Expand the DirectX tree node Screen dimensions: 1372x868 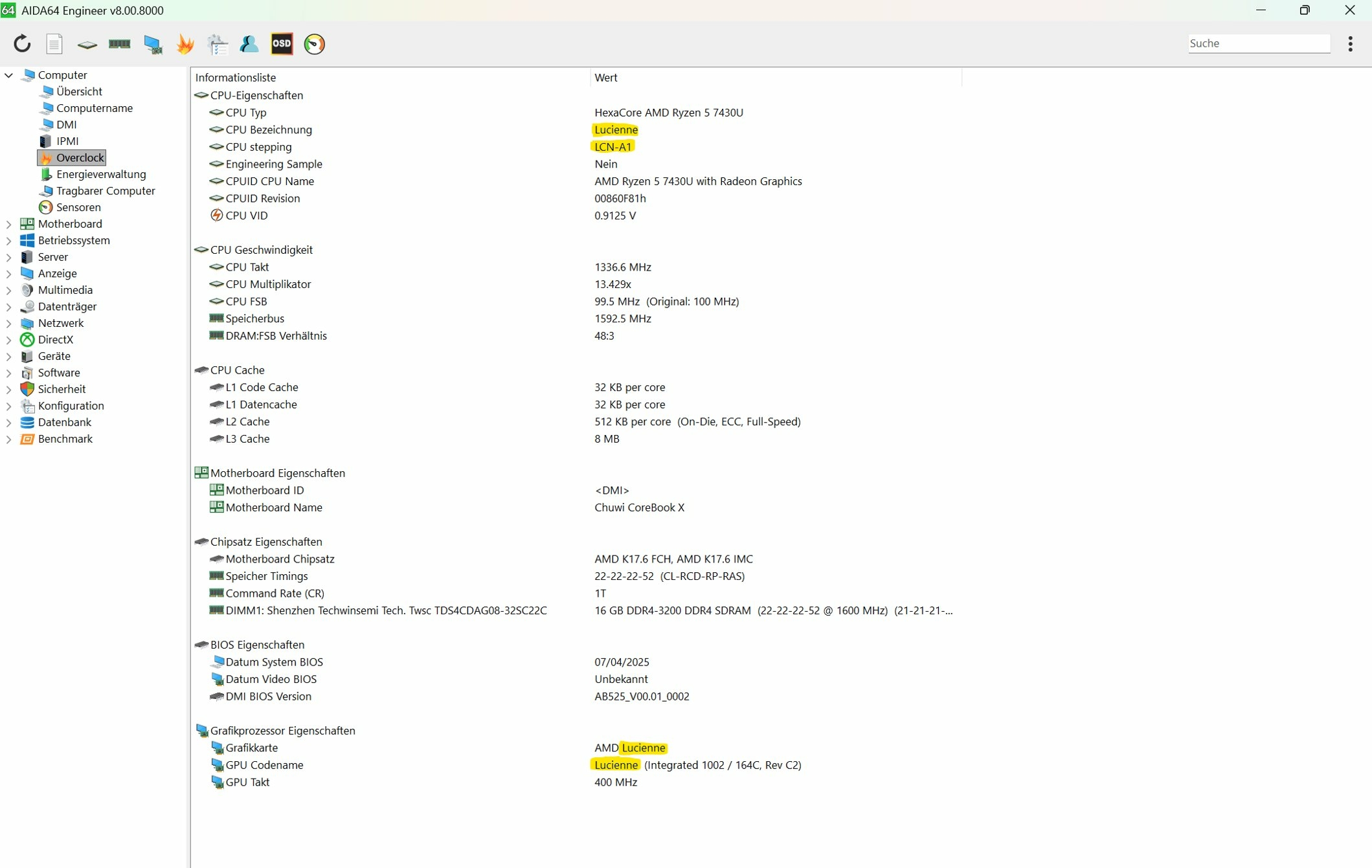click(x=9, y=340)
